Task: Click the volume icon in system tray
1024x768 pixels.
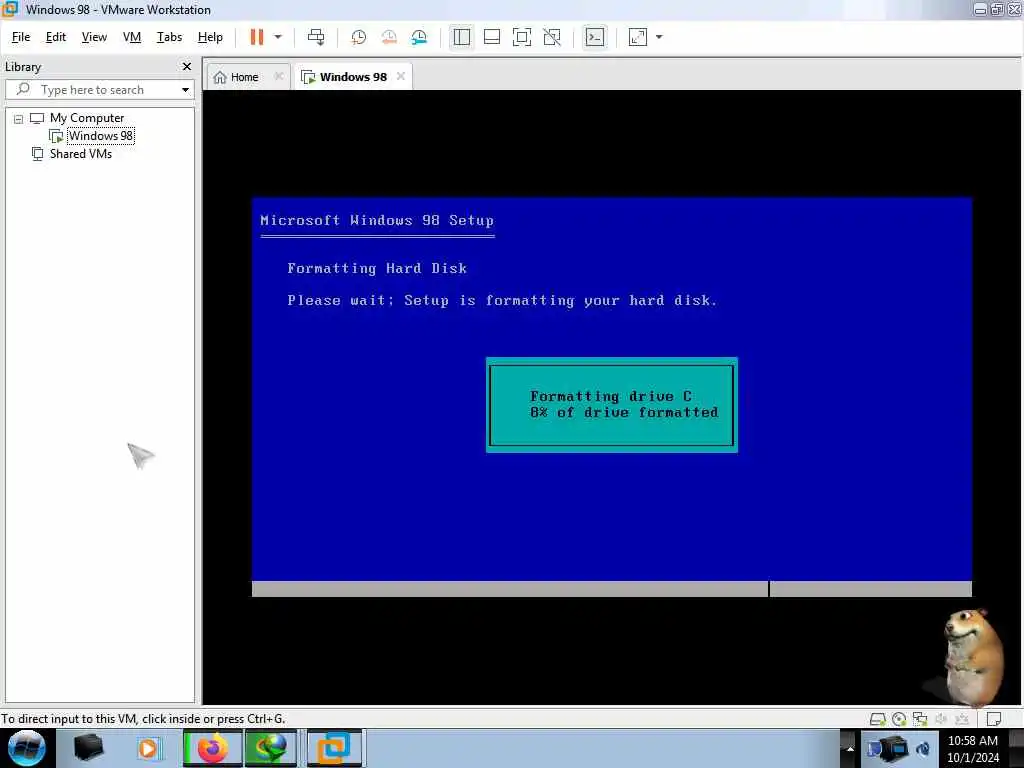Action: pyautogui.click(x=923, y=748)
